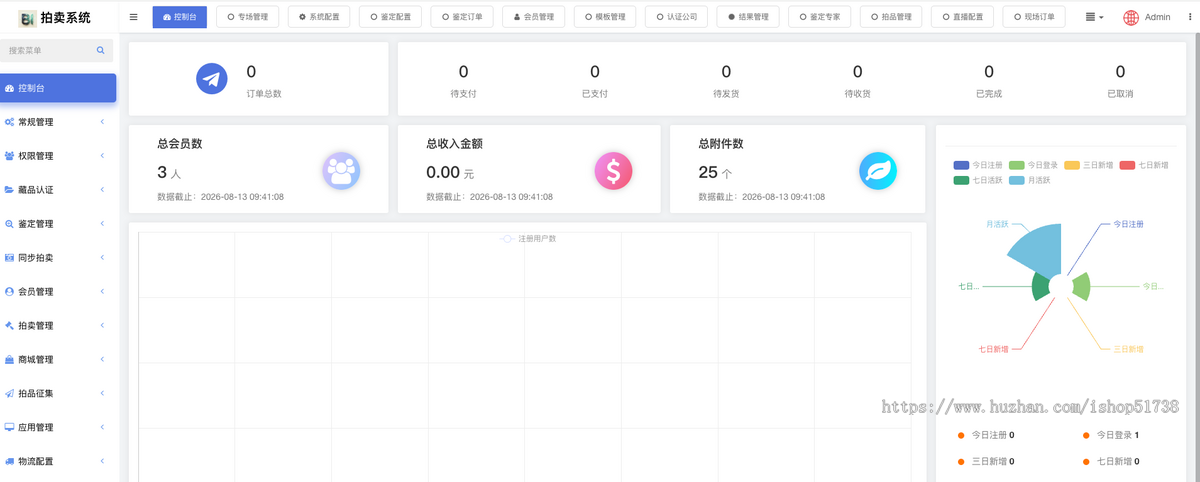Toggle 三日新增 legend in the rose chart
Screen dimensions: 1200x482
(x=1089, y=165)
